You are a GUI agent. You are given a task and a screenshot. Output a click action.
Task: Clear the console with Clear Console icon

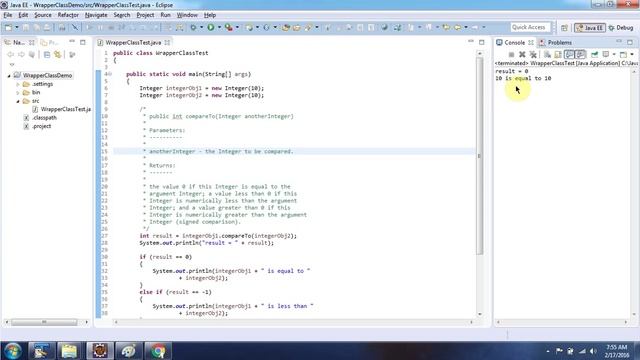click(547, 55)
